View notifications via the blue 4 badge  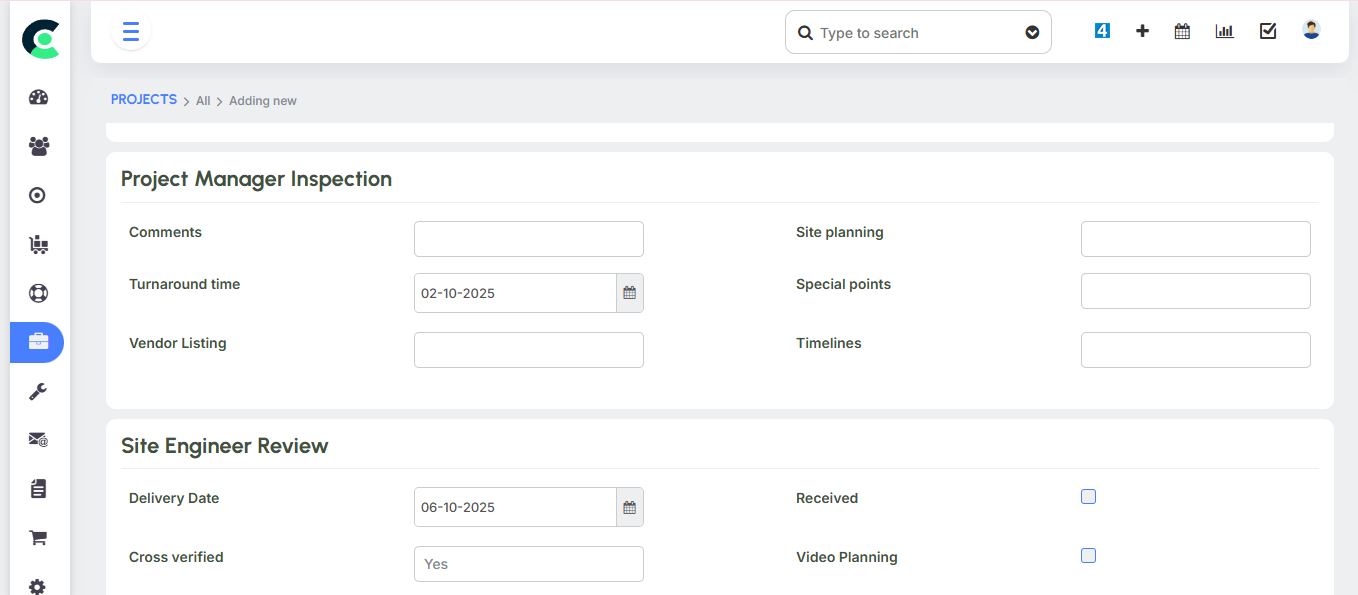tap(1101, 30)
